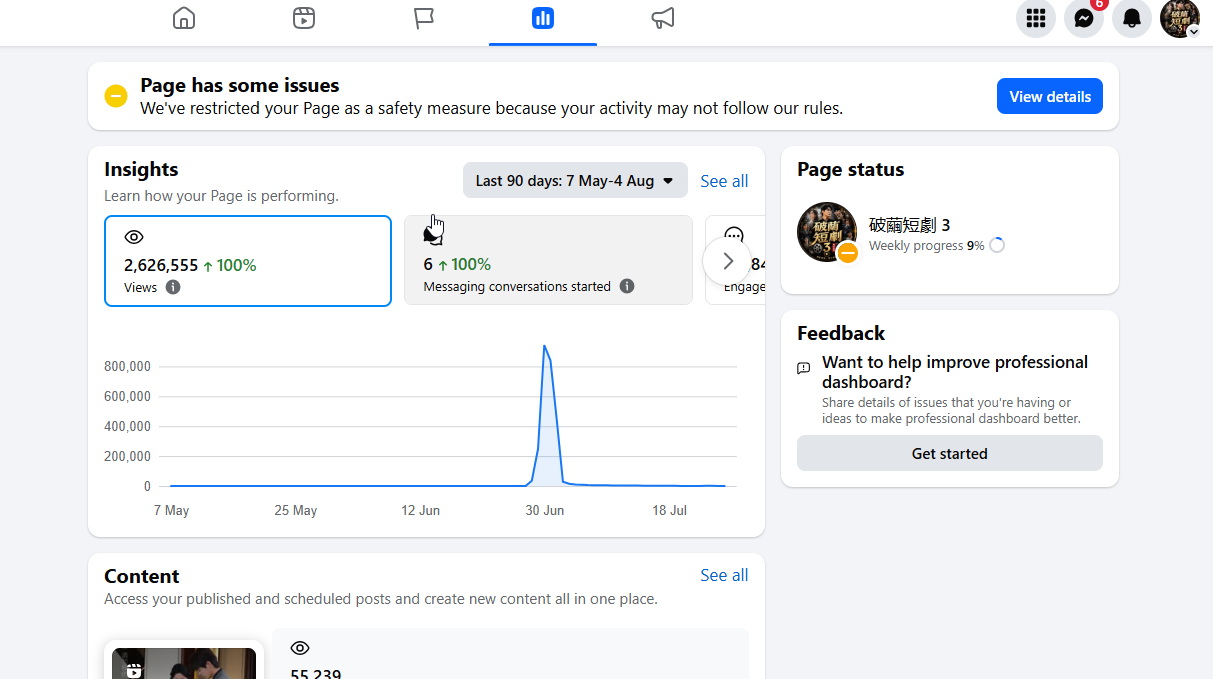Click info icon beside Messaging conversations started
Viewport: 1213px width, 679px height.
click(627, 286)
